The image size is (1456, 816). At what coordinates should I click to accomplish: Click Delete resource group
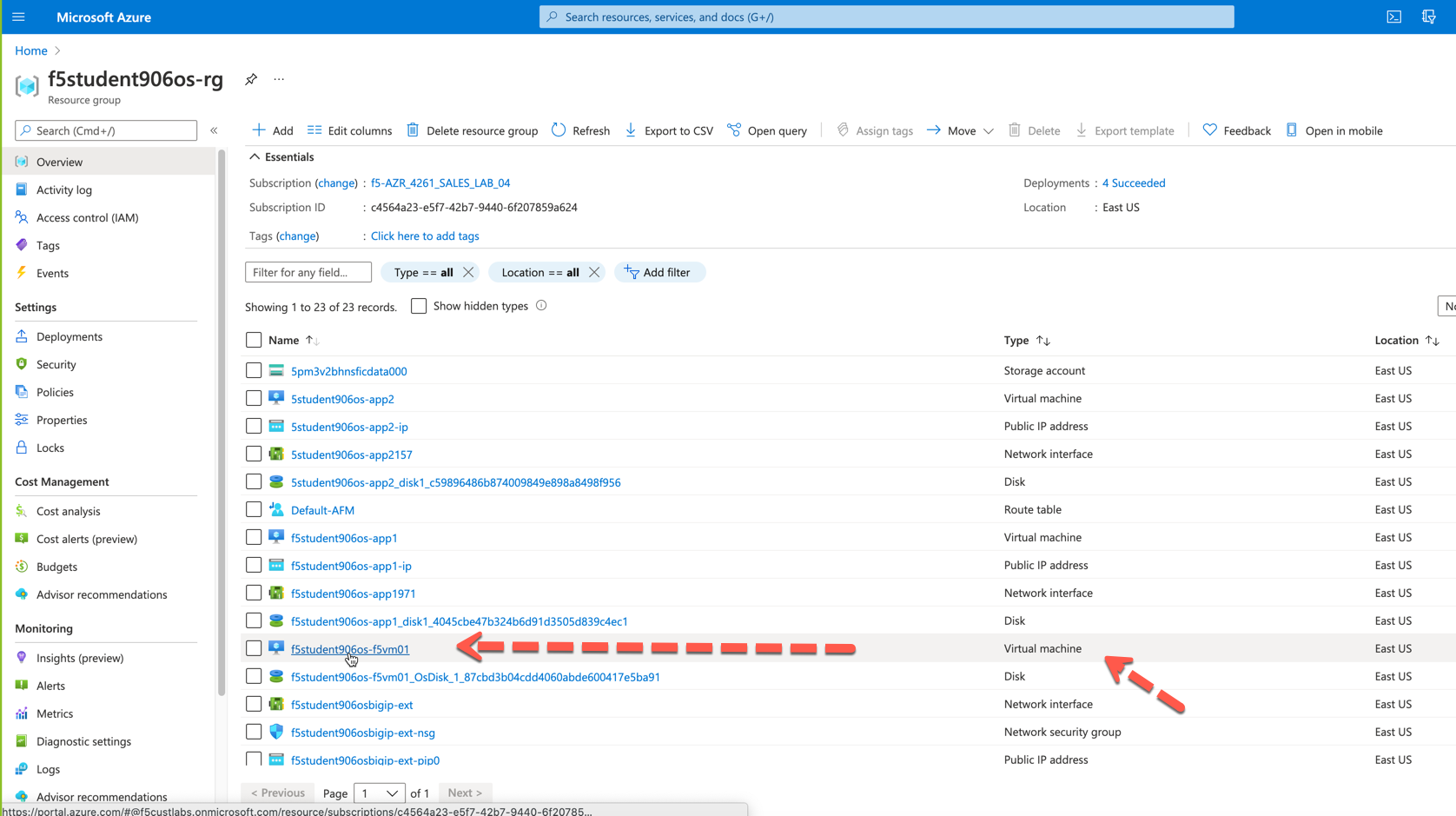pos(473,130)
